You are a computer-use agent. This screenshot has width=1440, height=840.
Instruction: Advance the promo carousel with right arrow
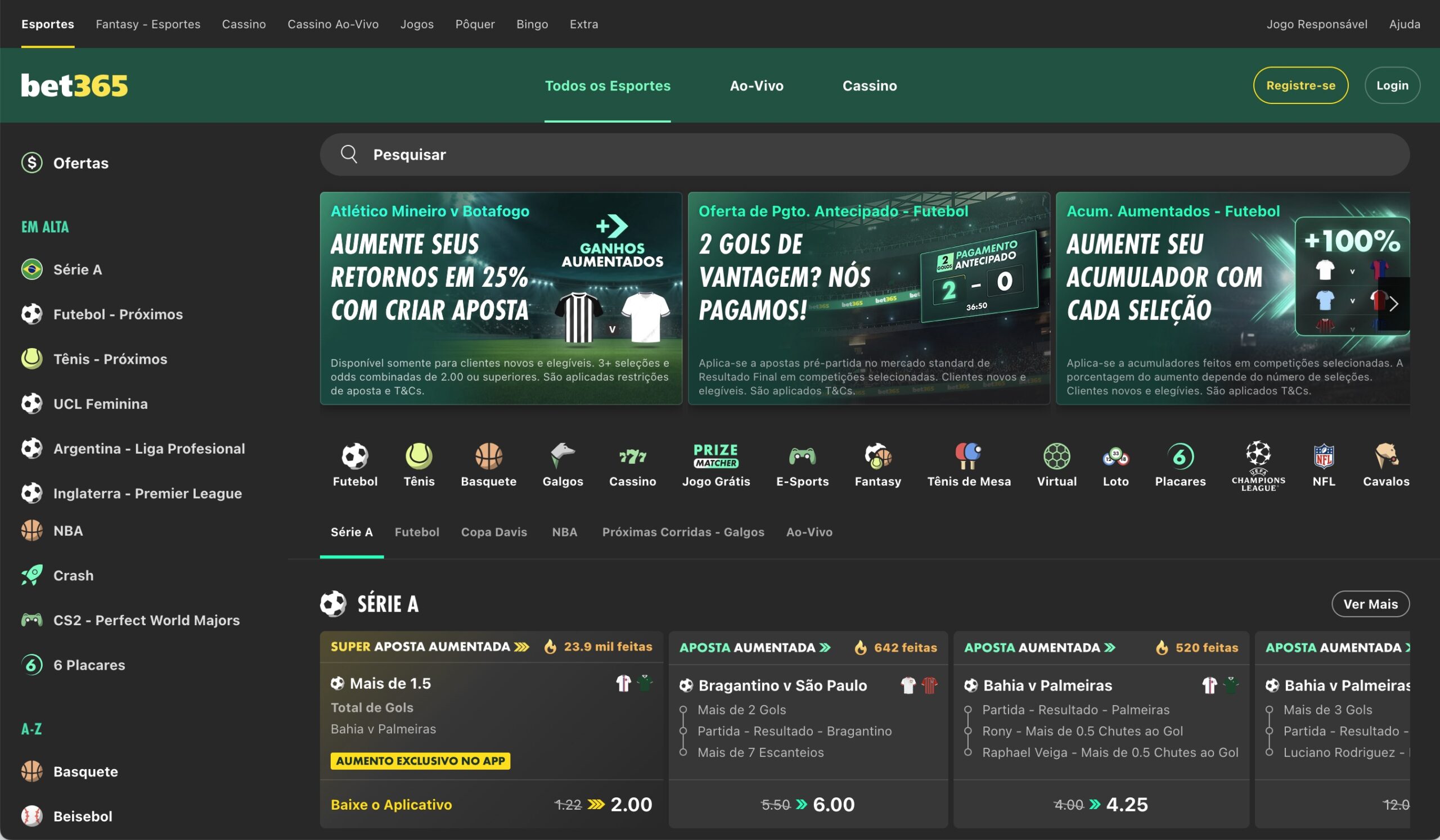(x=1394, y=304)
